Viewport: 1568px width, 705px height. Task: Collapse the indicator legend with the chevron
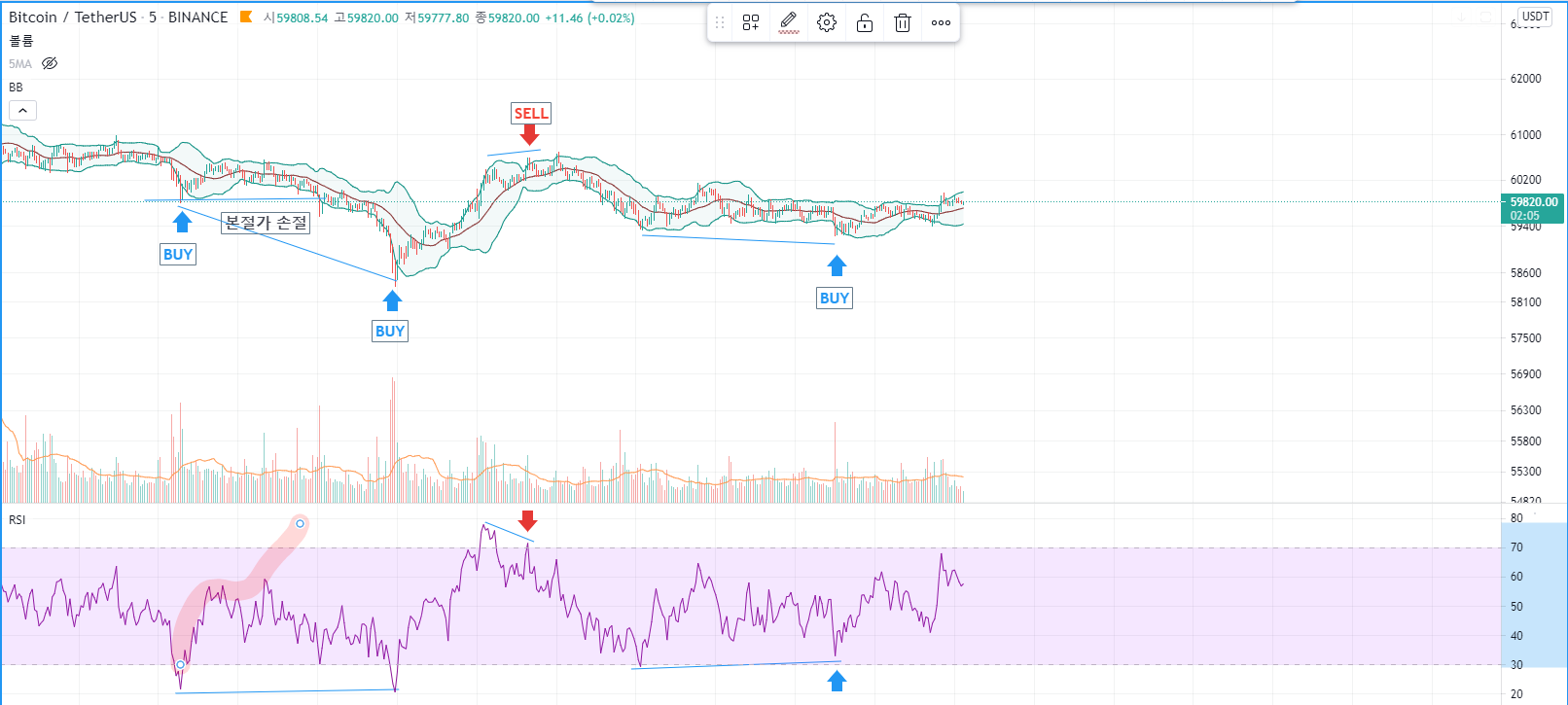coord(22,110)
